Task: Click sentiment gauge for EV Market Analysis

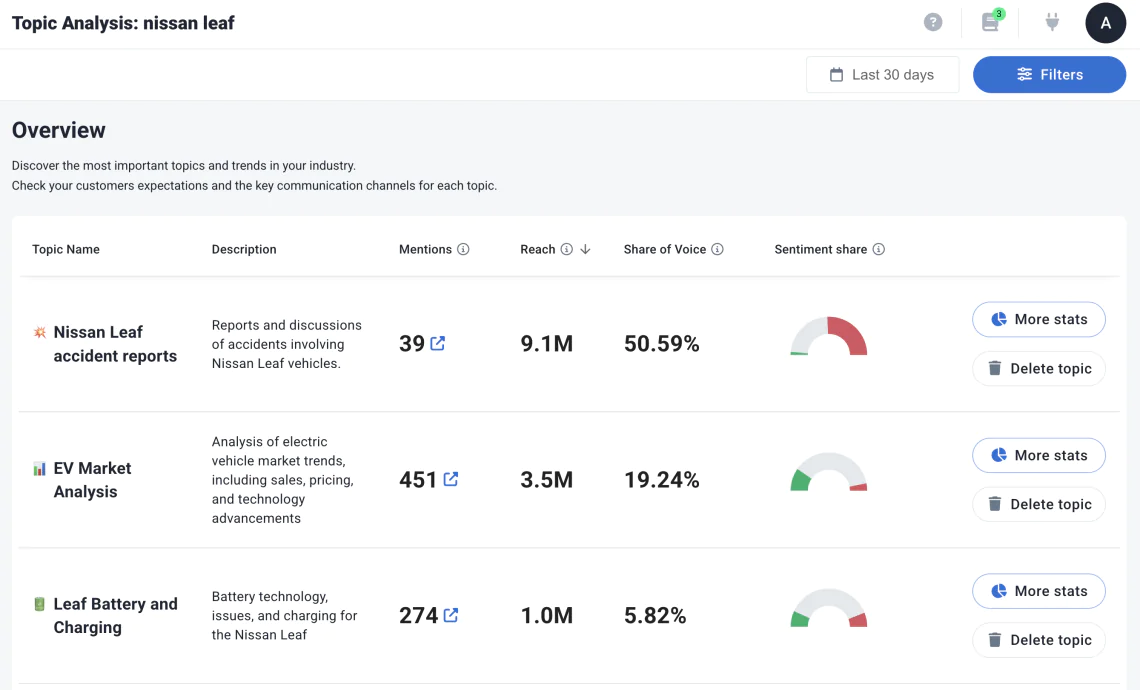Action: point(829,473)
